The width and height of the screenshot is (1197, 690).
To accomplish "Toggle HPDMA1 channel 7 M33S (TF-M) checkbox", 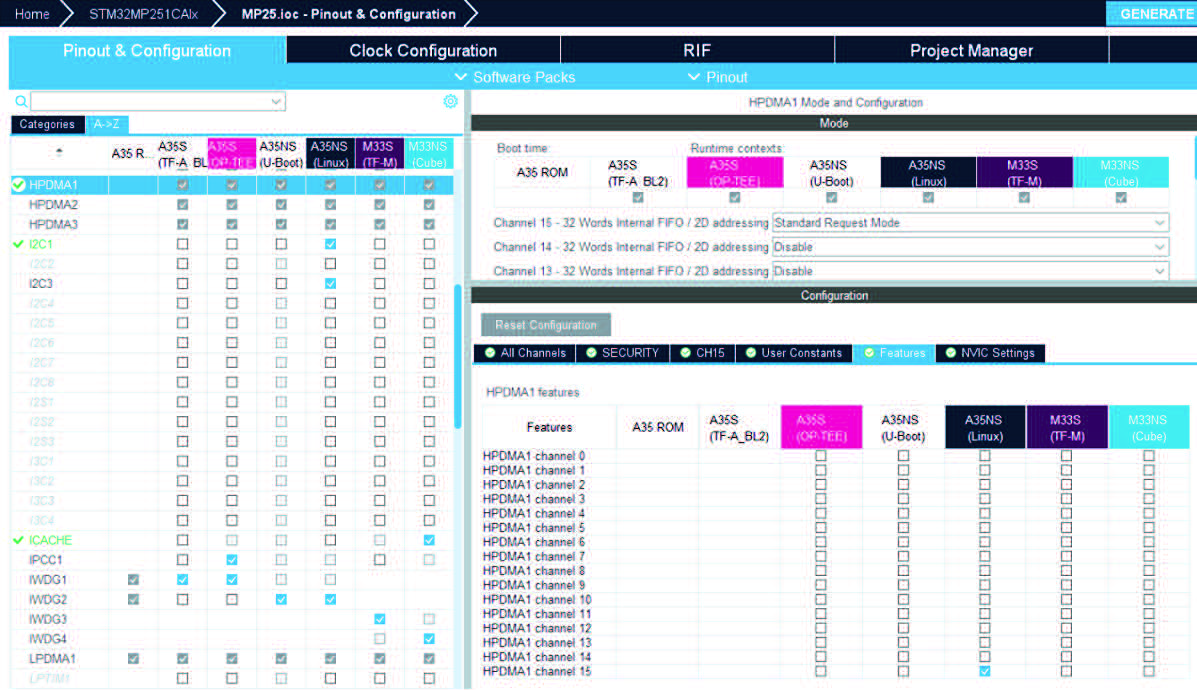I will (1066, 556).
